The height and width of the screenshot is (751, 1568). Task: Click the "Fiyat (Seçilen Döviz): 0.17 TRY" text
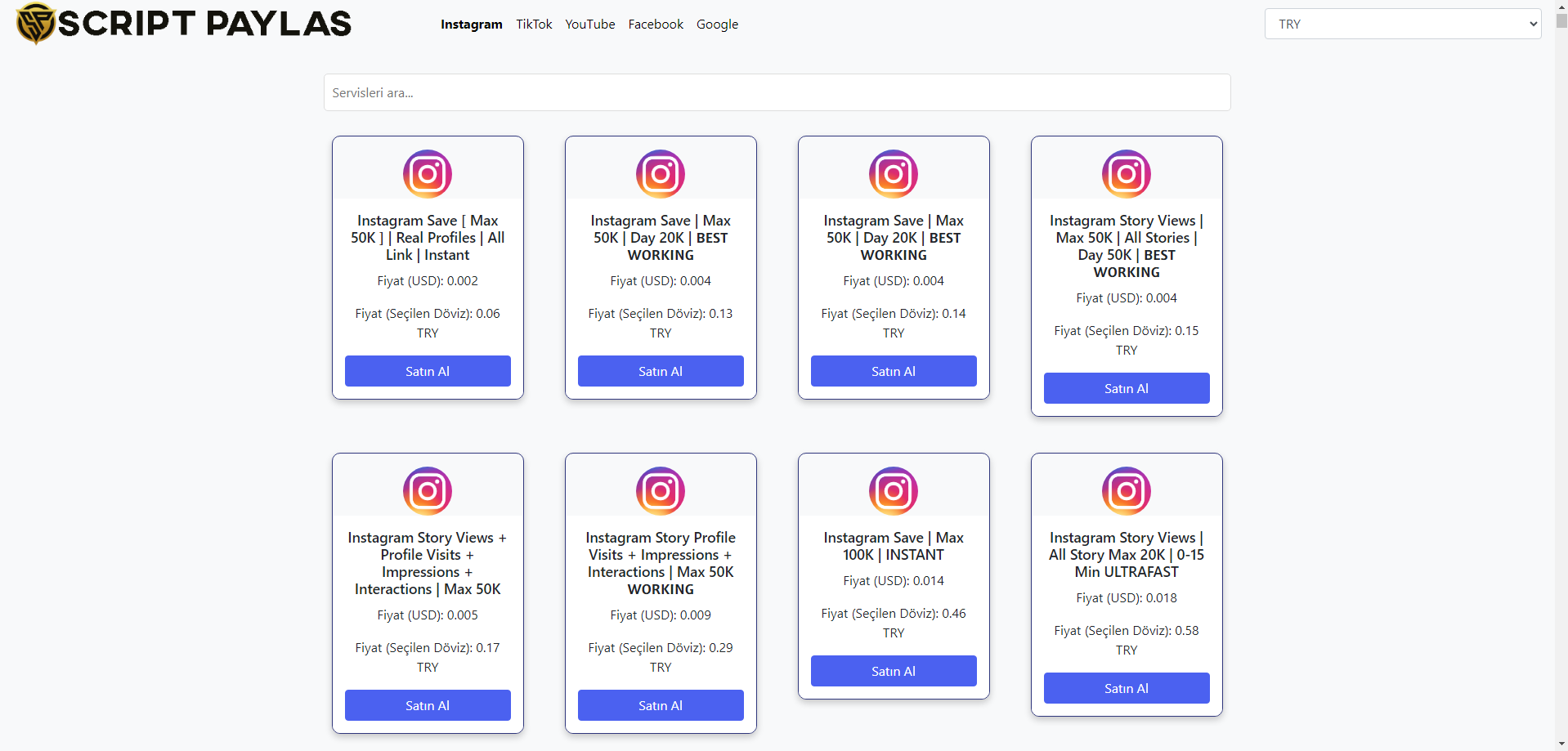coord(428,658)
